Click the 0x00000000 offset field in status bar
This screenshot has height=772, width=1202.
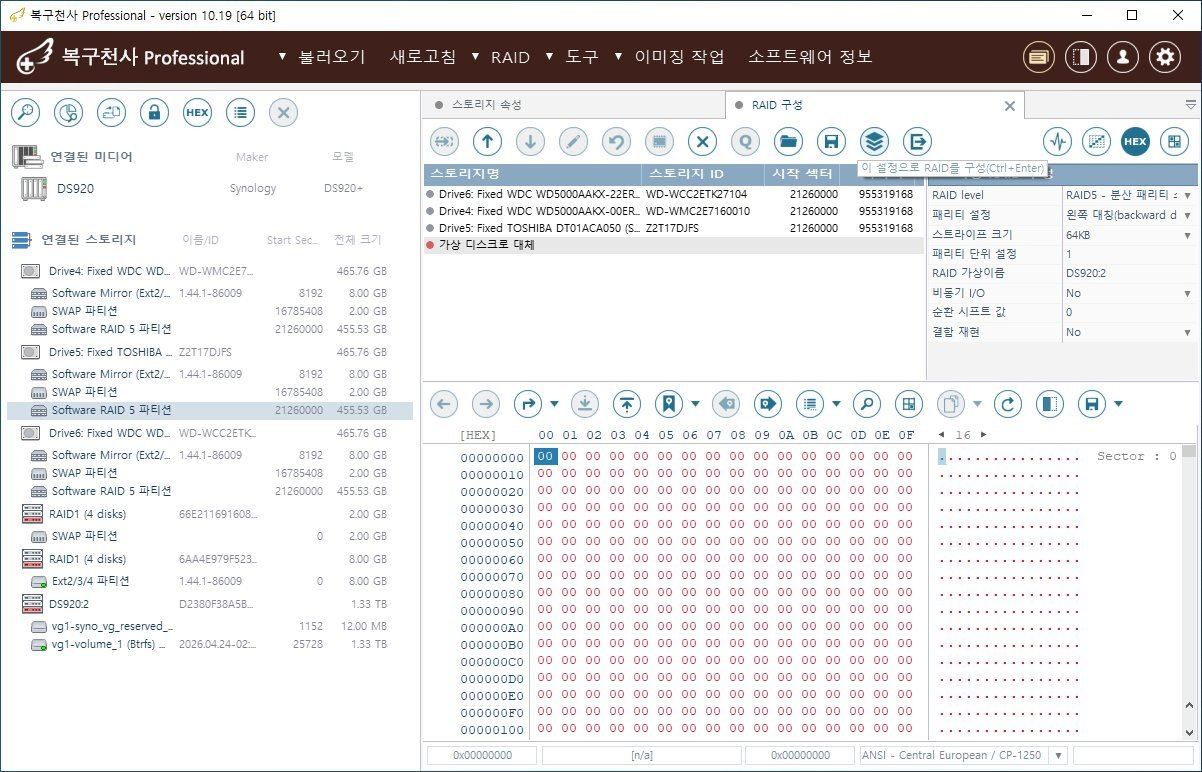coord(482,756)
